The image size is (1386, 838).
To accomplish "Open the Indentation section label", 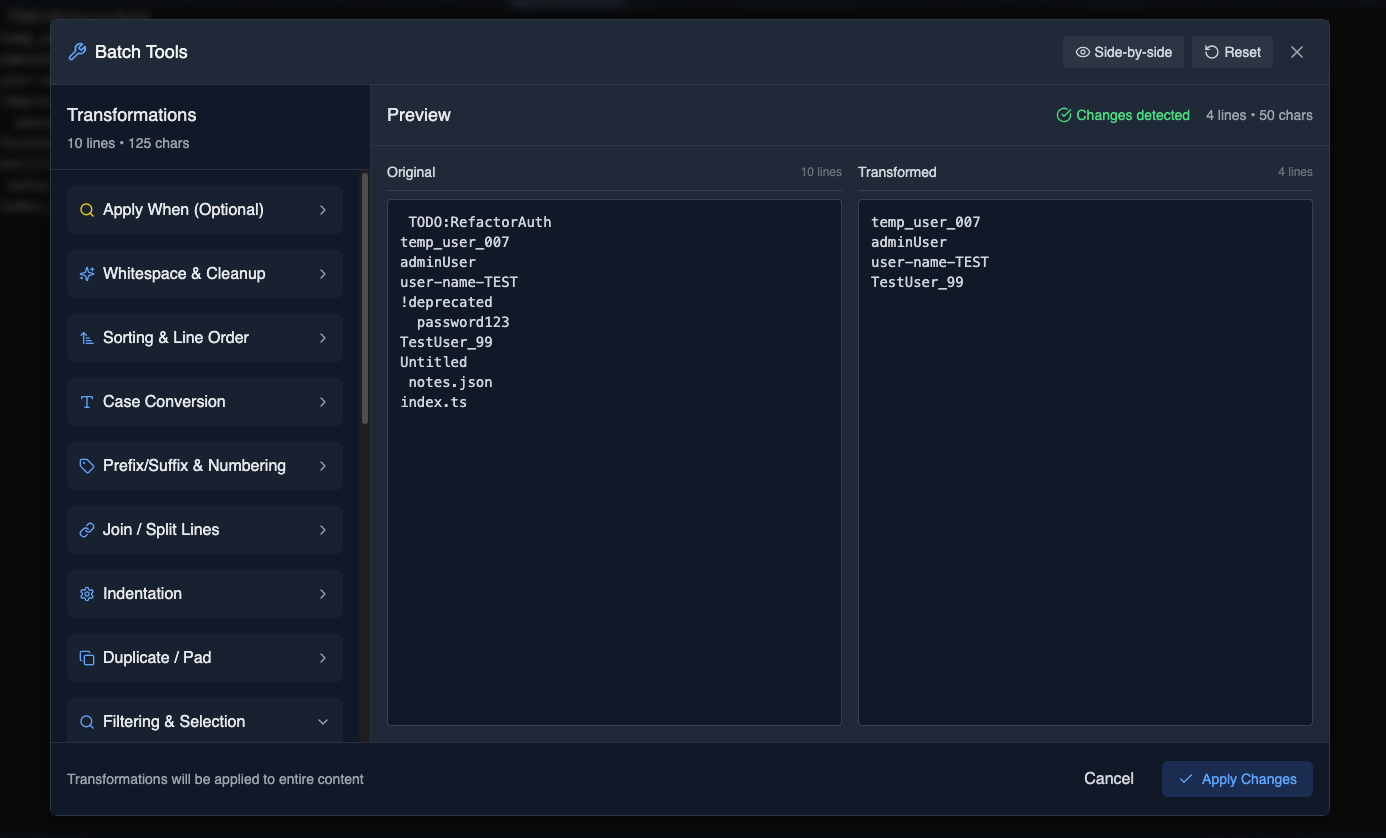I will [142, 594].
